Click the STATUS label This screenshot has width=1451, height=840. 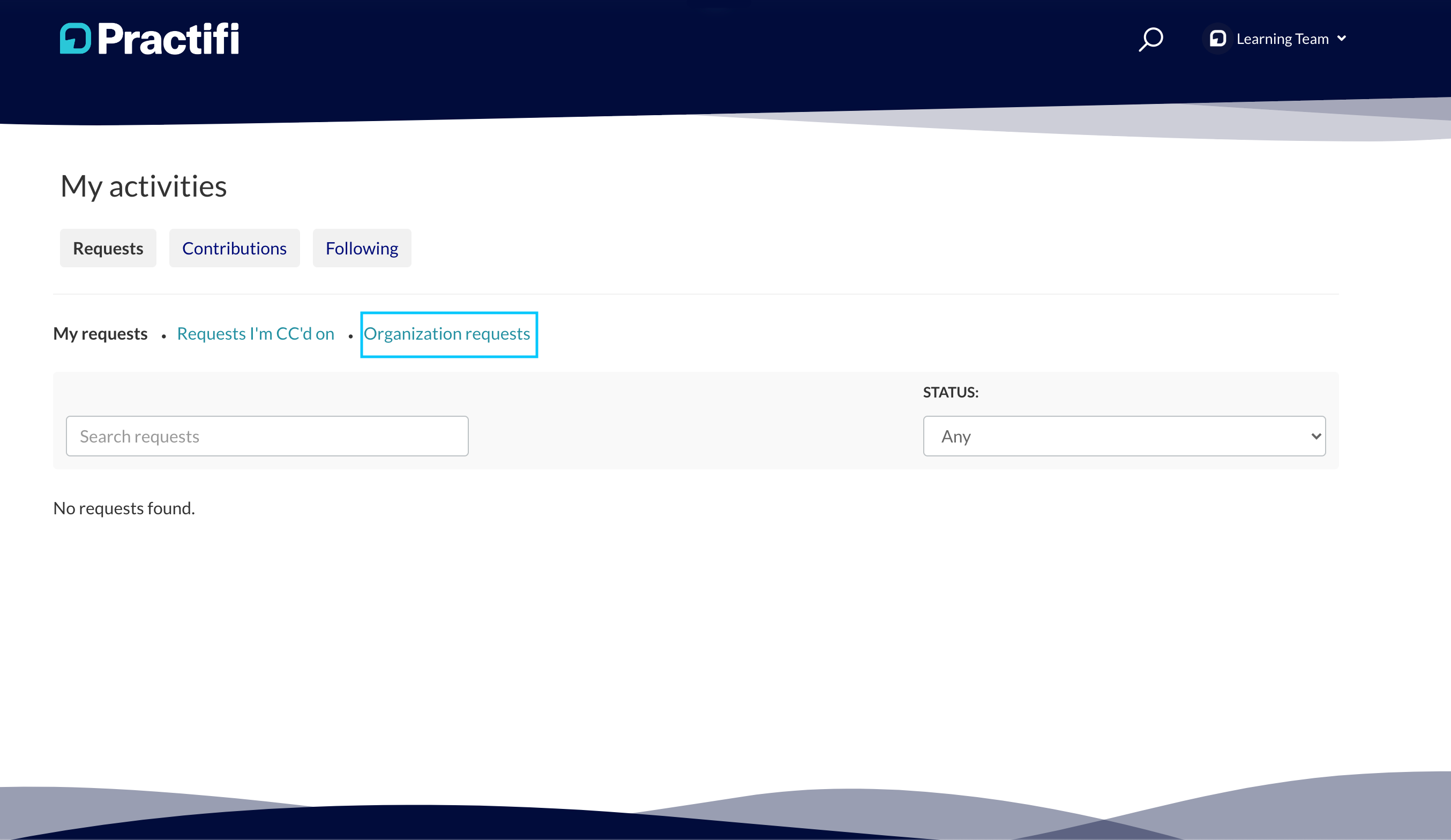tap(951, 393)
